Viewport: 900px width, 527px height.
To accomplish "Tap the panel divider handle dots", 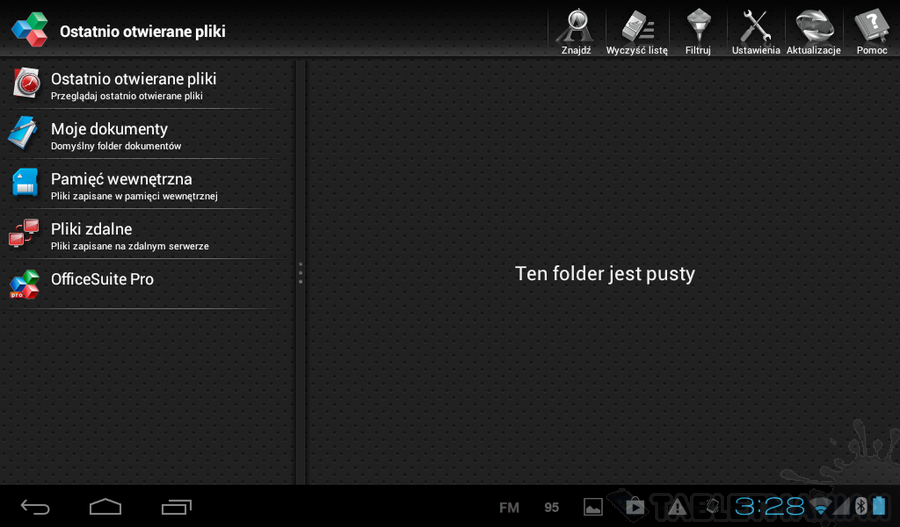I will tap(300, 273).
